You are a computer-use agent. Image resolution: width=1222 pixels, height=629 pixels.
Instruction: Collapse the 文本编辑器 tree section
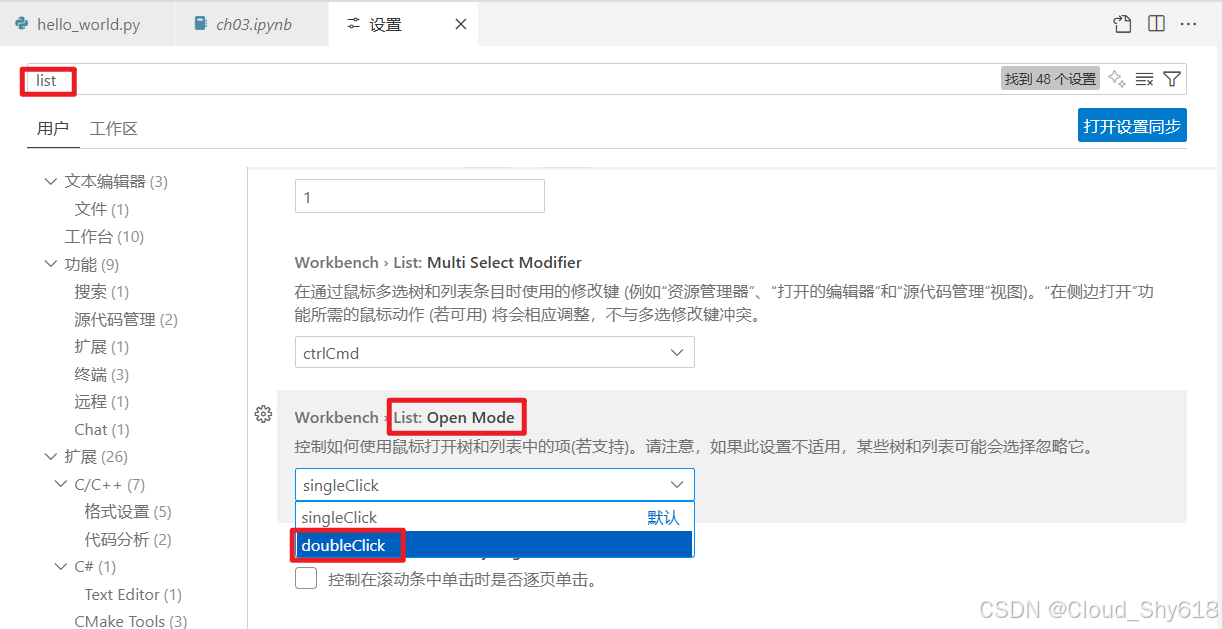click(51, 182)
